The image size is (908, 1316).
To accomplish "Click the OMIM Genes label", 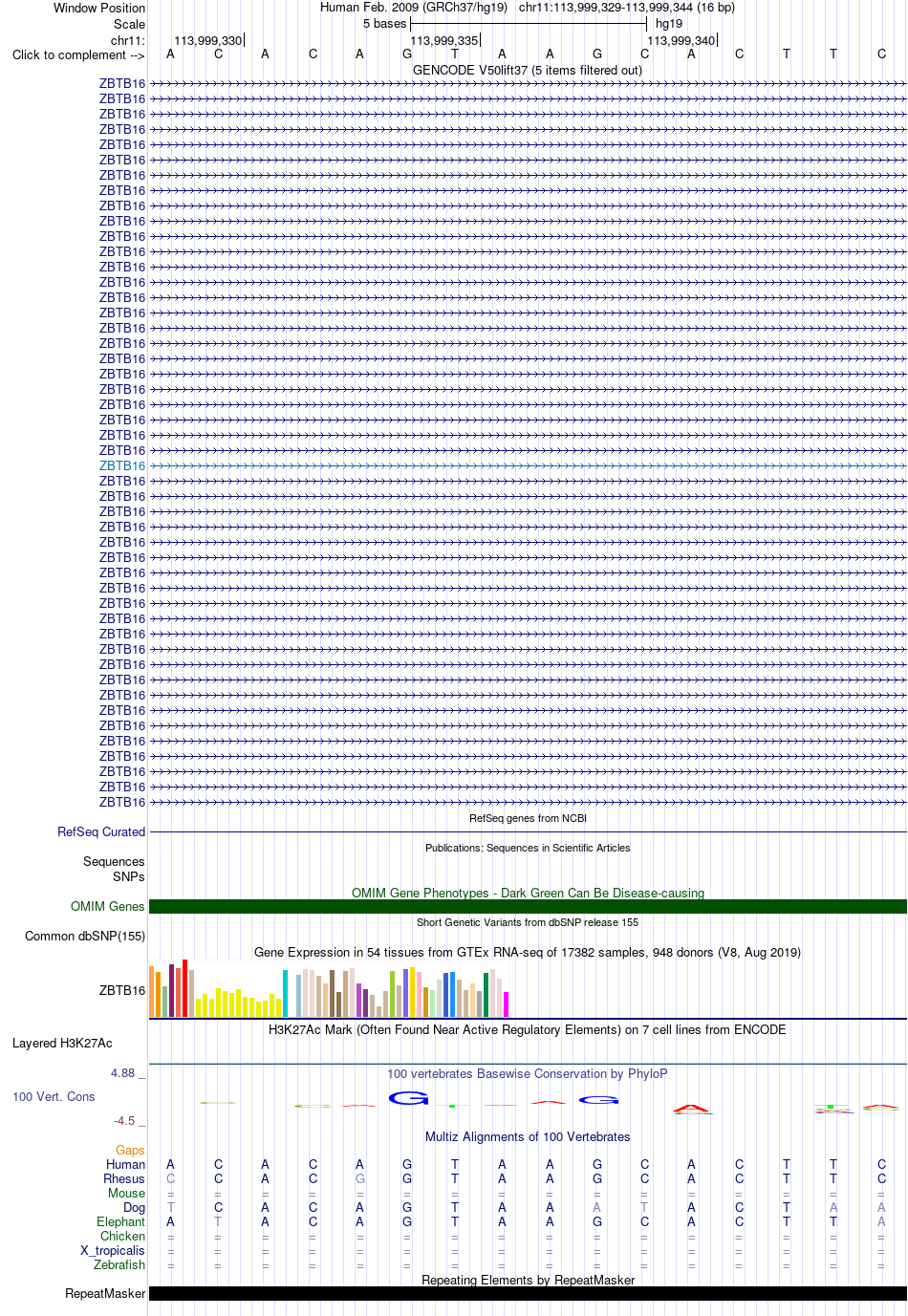I will pyautogui.click(x=108, y=907).
